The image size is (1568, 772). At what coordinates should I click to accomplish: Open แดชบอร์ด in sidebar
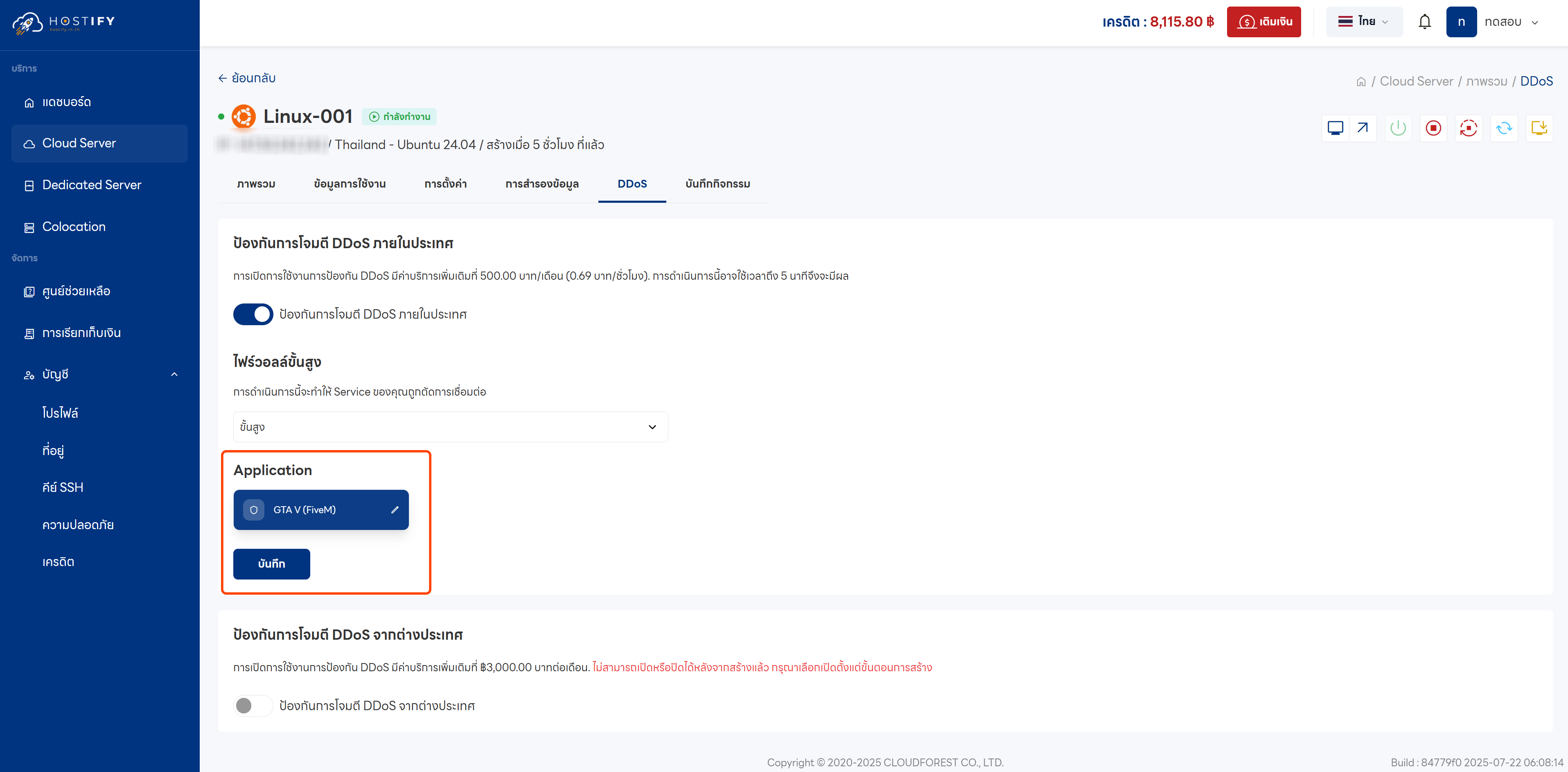pyautogui.click(x=100, y=102)
